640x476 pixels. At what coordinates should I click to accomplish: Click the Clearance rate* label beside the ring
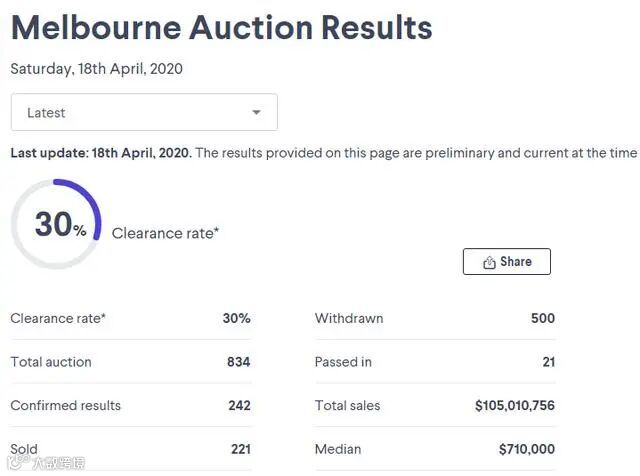tap(165, 233)
